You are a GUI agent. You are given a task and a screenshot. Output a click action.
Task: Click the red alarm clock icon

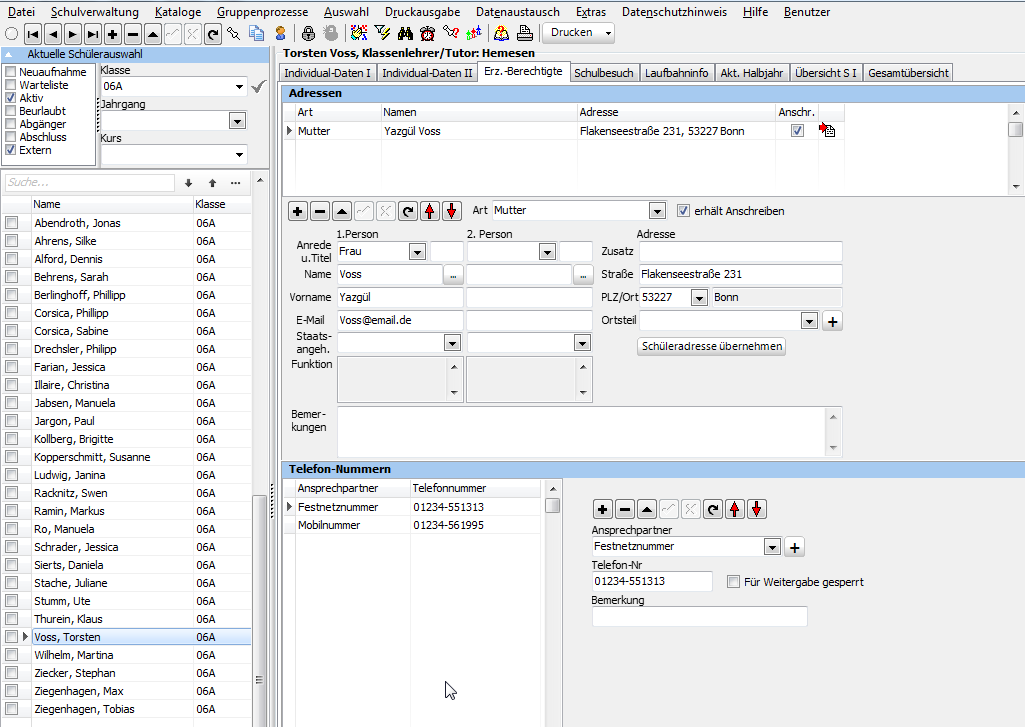[x=428, y=33]
